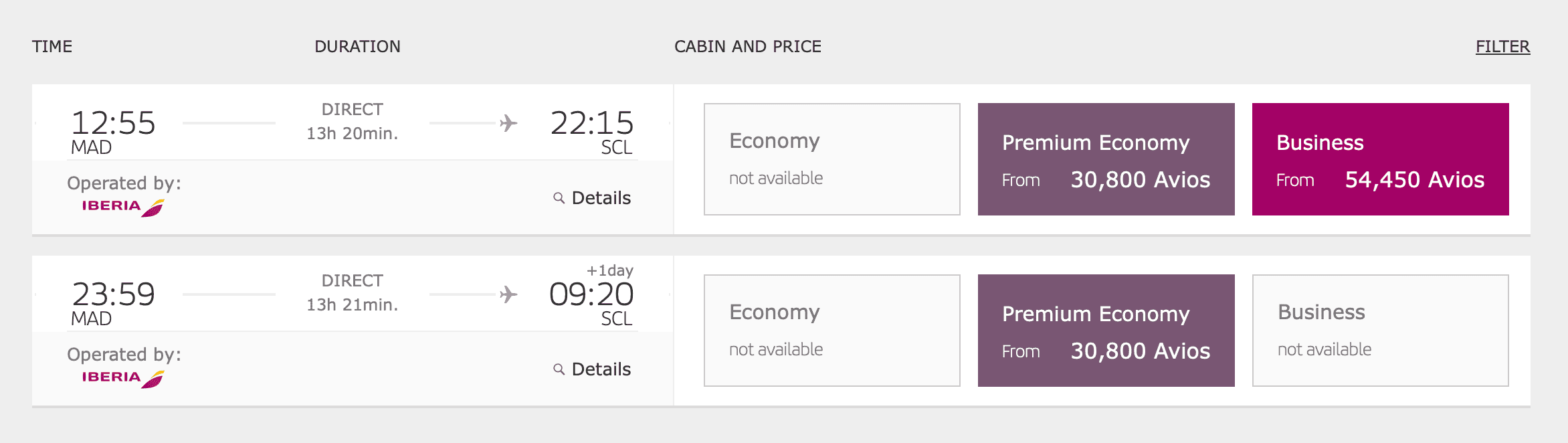Open the FILTER options
The image size is (1568, 443).
point(1502,46)
